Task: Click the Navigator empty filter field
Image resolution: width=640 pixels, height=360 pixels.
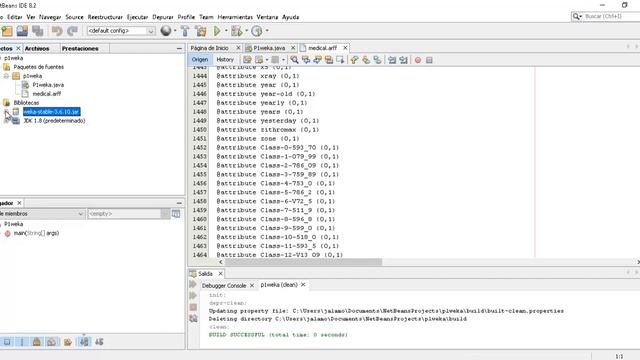Action: [124, 214]
